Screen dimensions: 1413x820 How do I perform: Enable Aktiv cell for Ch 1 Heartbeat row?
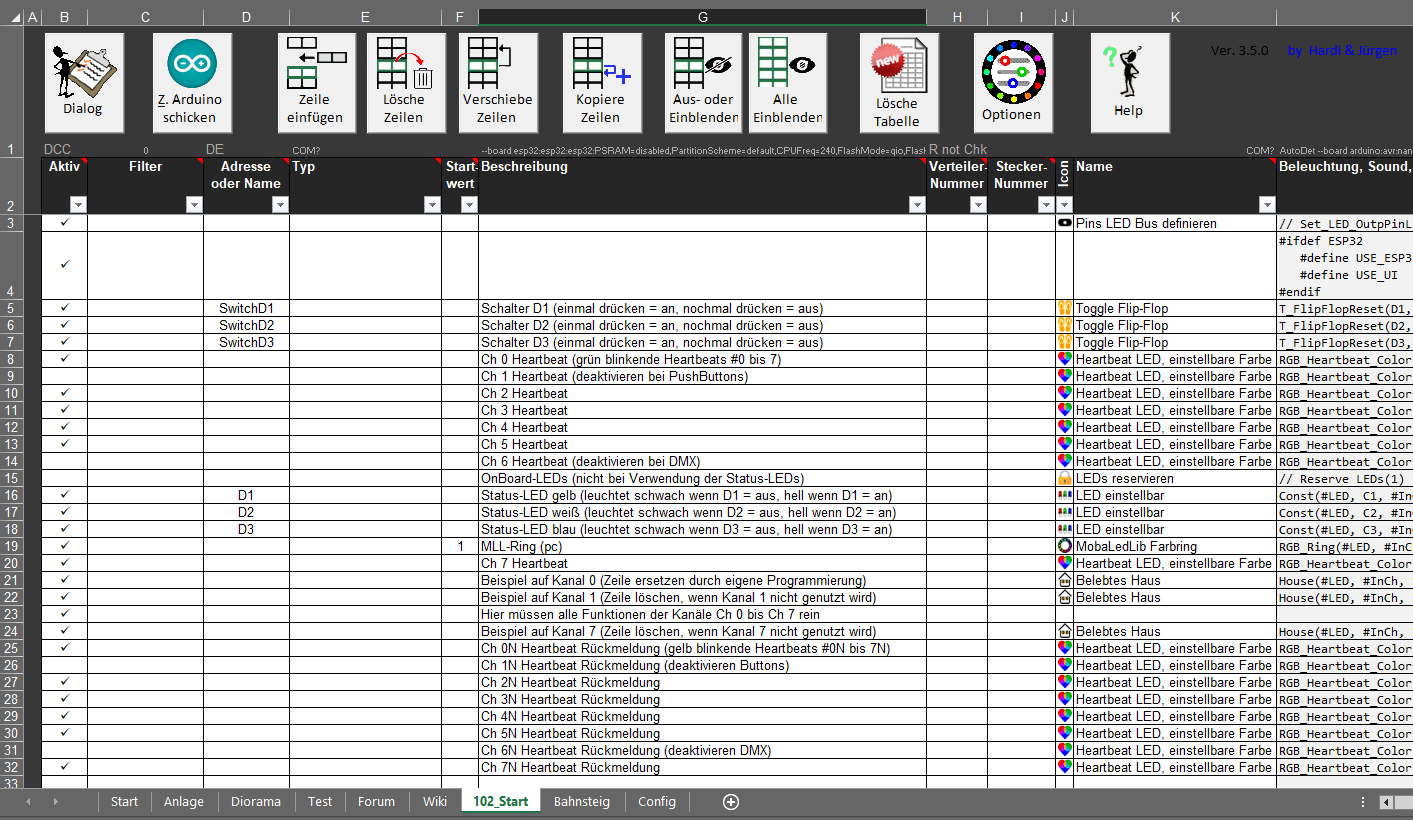pos(65,377)
